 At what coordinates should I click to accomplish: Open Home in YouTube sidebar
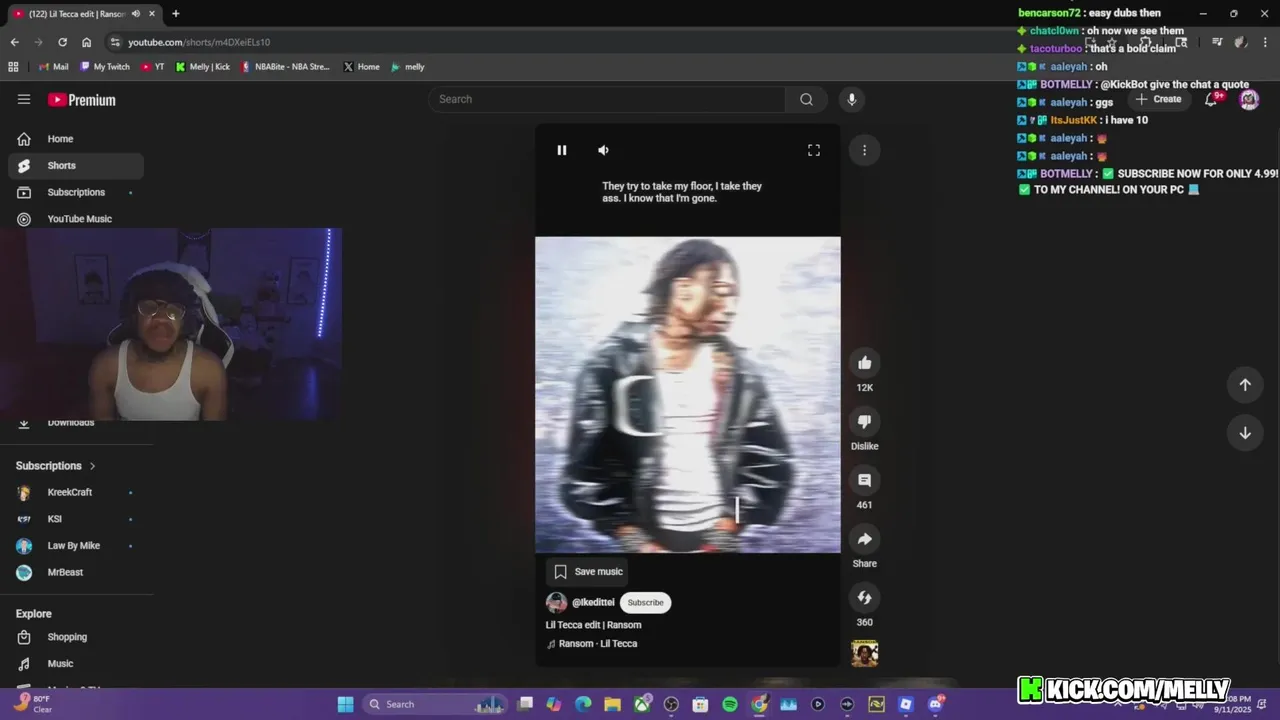[76, 139]
